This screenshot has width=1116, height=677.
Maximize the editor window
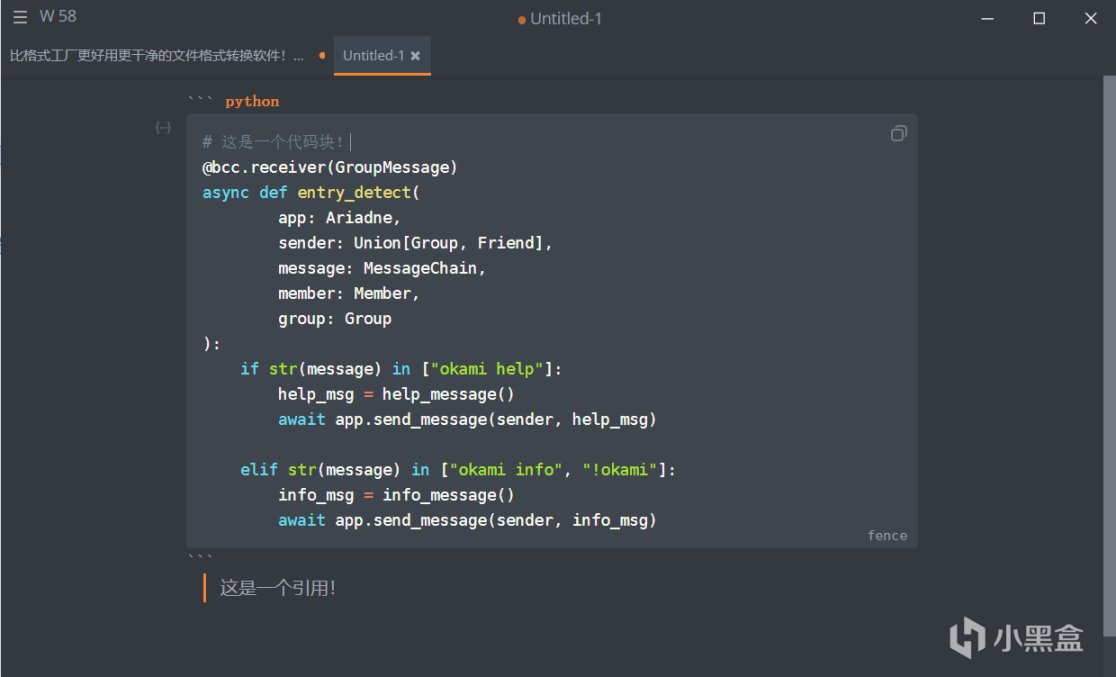click(1039, 19)
